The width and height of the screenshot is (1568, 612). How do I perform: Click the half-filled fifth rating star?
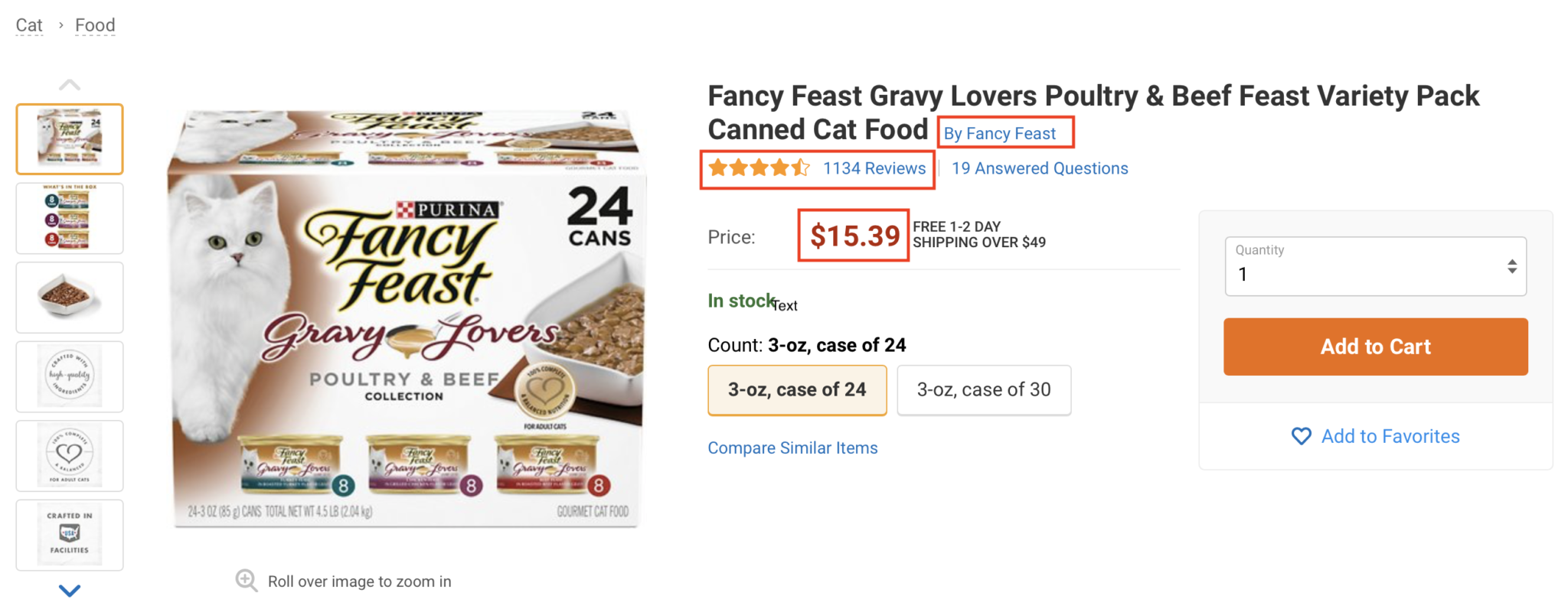click(801, 168)
